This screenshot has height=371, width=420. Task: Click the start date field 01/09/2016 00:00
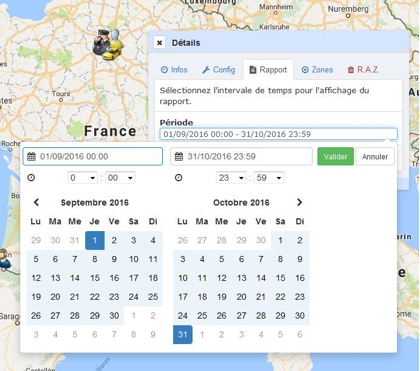point(93,156)
